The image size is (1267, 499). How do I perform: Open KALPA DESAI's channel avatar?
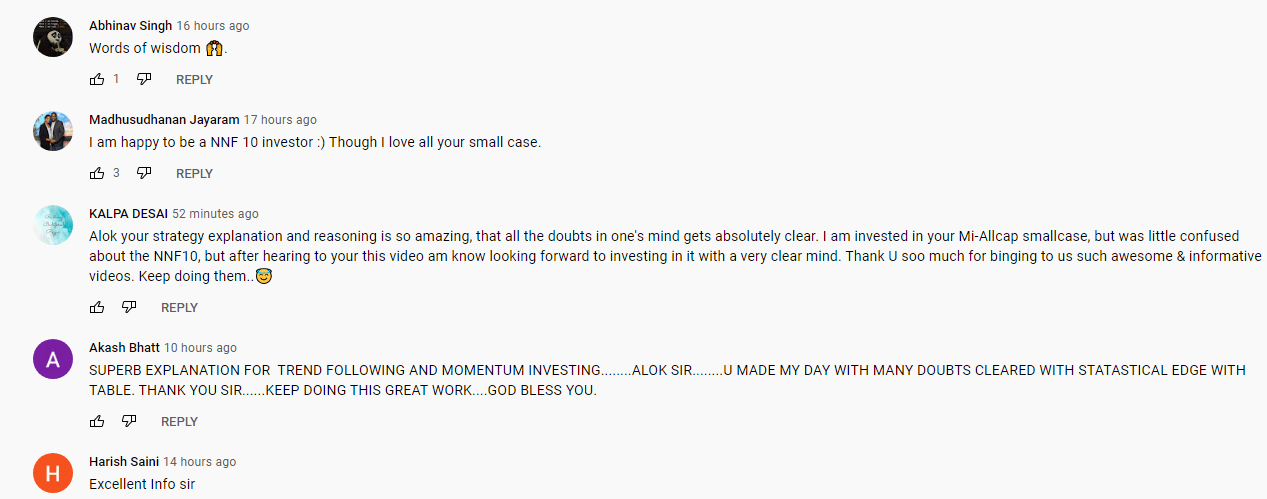coord(53,225)
